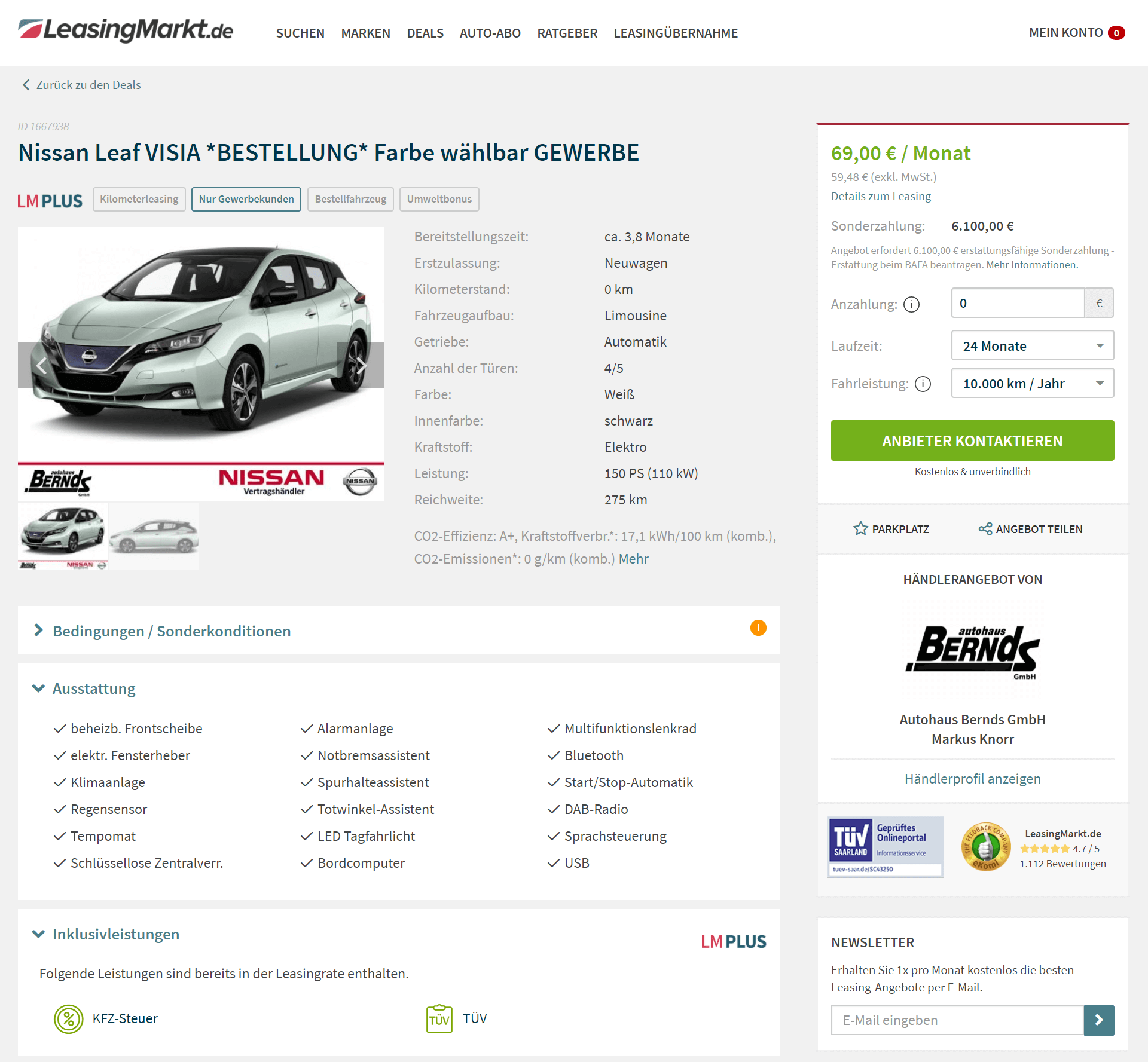Click the Angebot teilen share icon
The height and width of the screenshot is (1062, 1148).
coord(985,528)
